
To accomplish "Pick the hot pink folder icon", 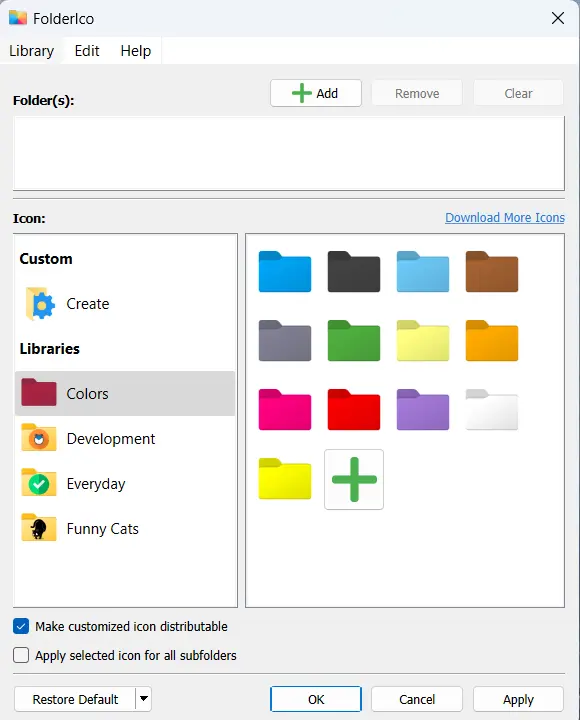I will point(285,410).
